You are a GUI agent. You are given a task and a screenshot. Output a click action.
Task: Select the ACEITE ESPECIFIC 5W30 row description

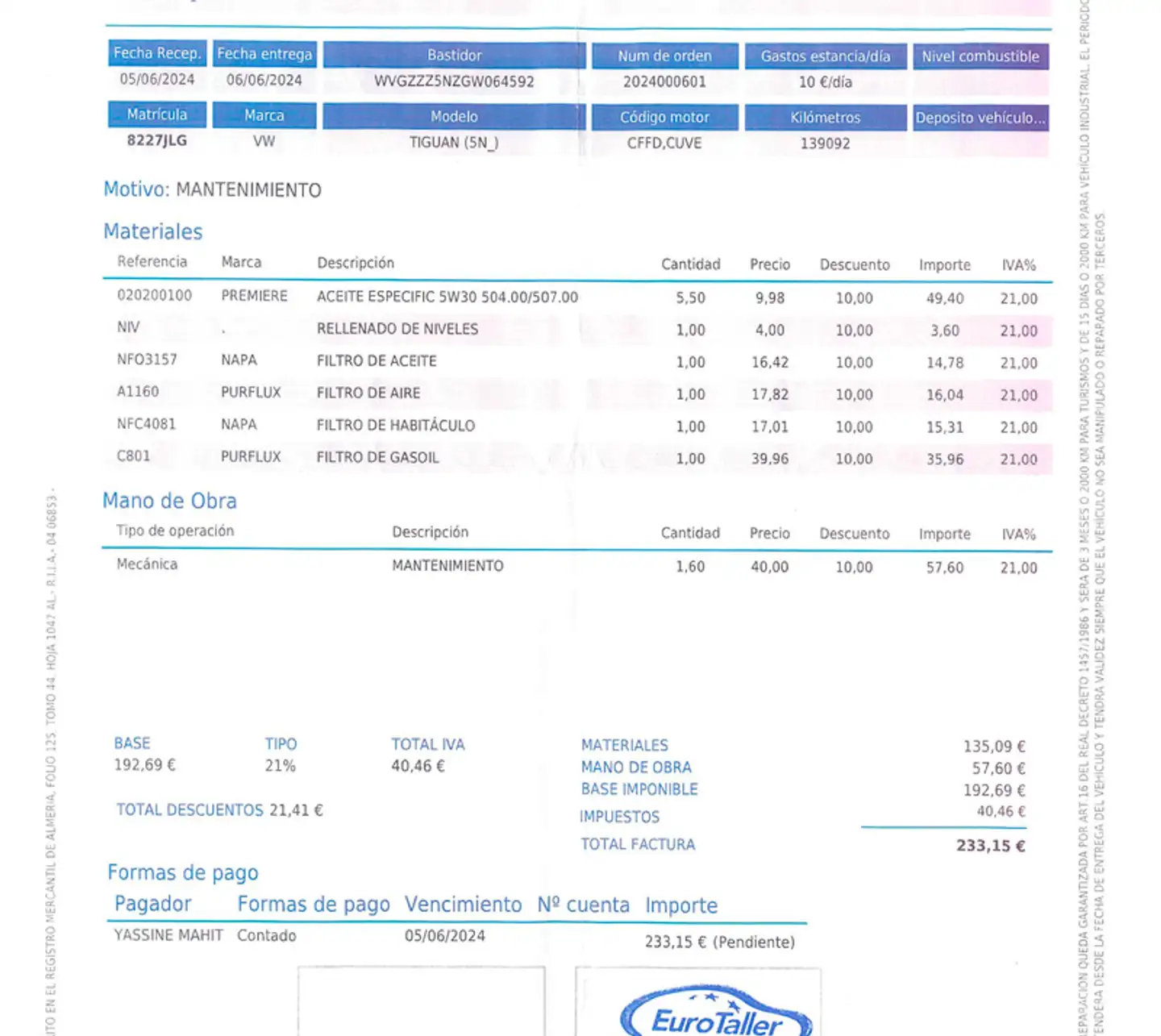(447, 297)
